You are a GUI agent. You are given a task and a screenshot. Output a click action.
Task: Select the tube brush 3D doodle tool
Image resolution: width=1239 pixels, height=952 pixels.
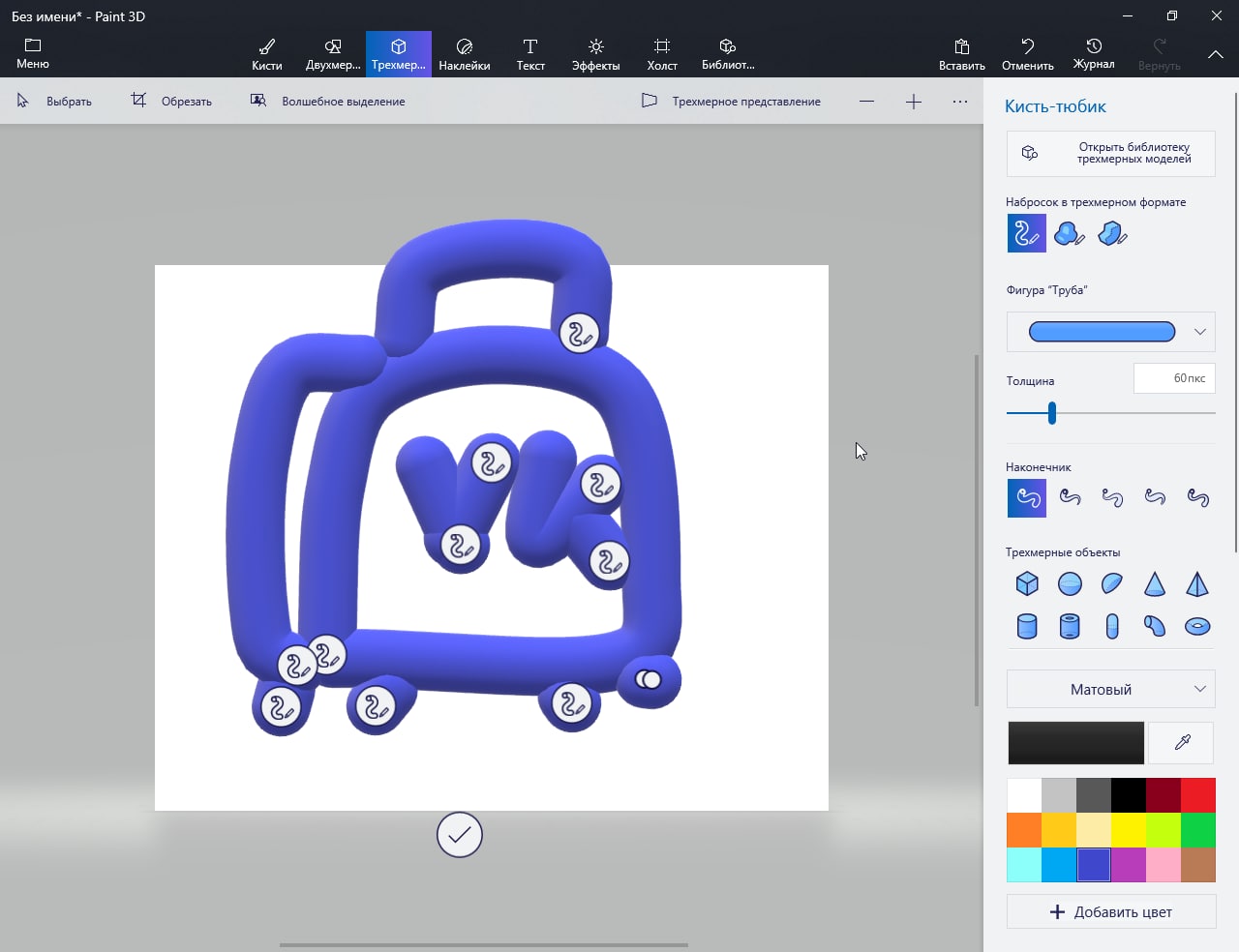point(1027,233)
